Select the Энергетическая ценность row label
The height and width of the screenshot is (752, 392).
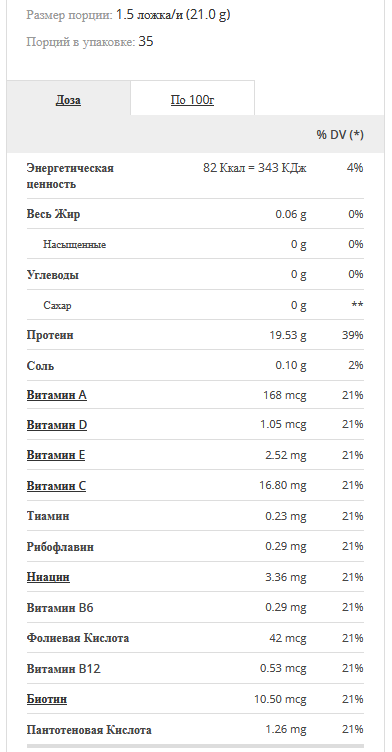point(70,176)
